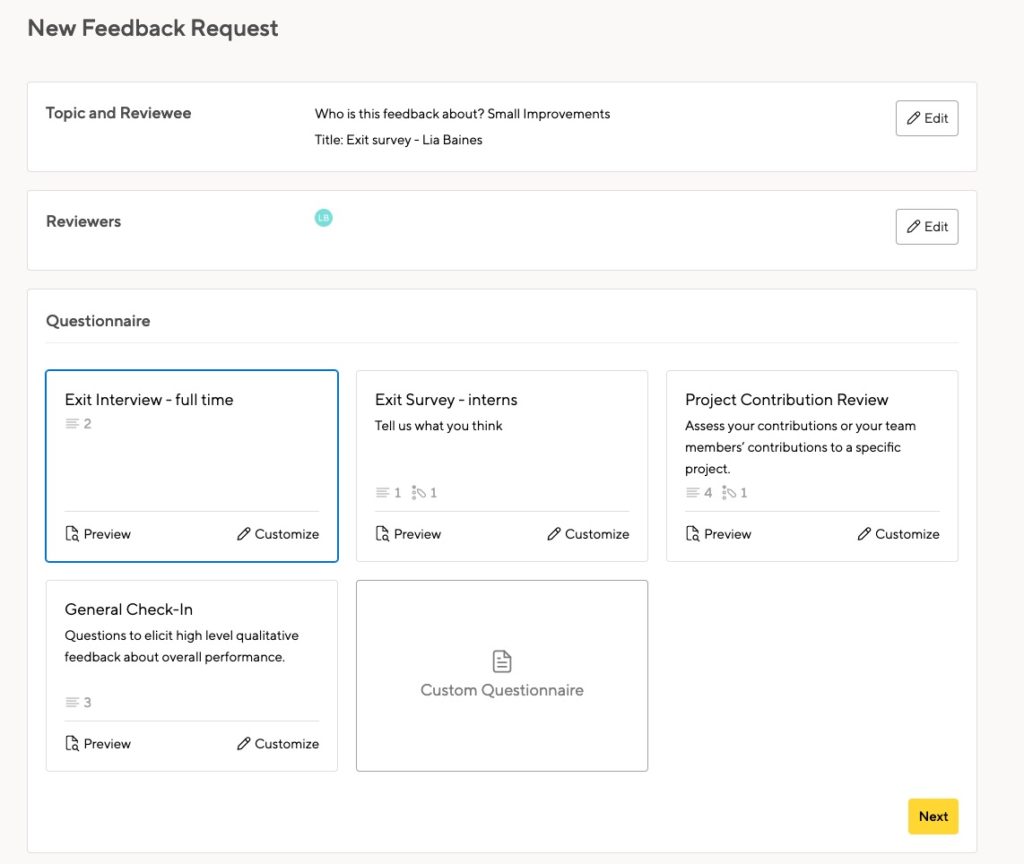The width and height of the screenshot is (1024, 864).
Task: Edit the Reviewers section
Action: (x=926, y=227)
